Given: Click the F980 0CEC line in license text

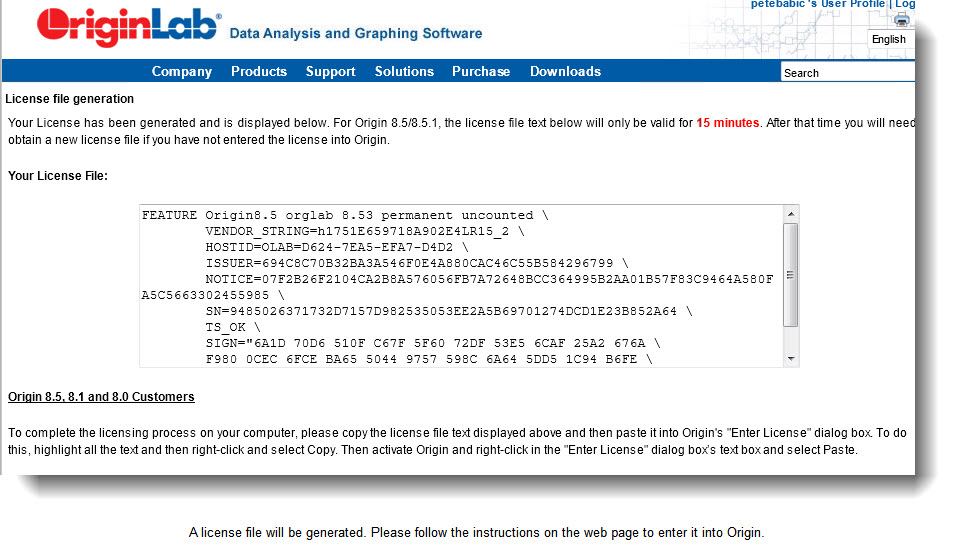Looking at the screenshot, I should click(x=429, y=359).
